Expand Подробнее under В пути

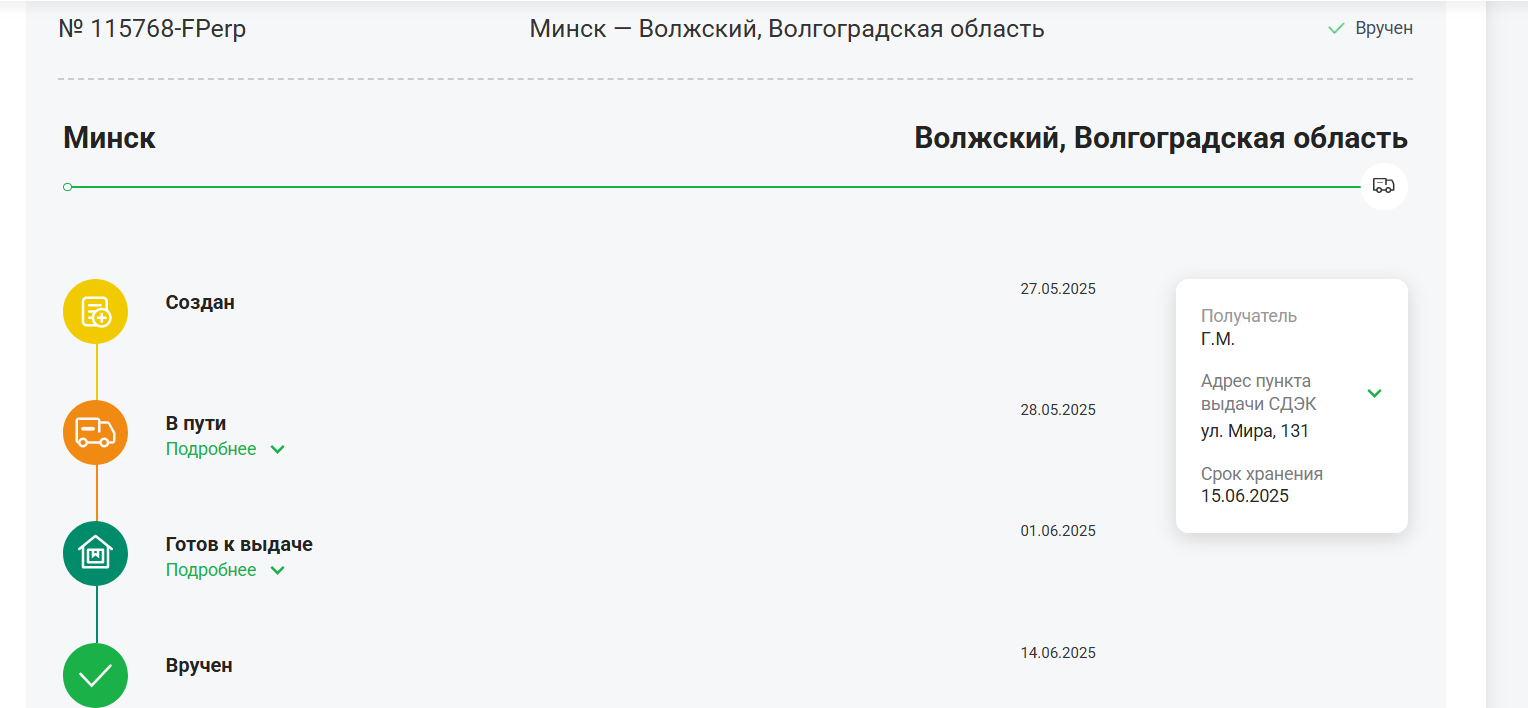tap(211, 449)
